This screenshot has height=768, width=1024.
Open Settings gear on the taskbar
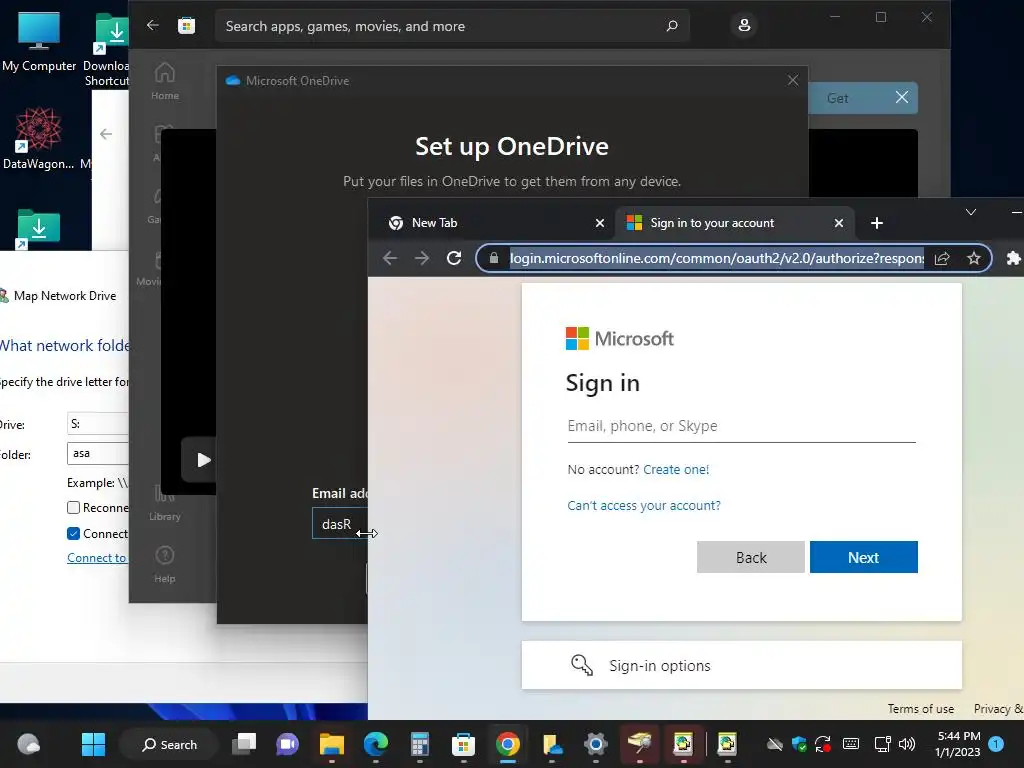pyautogui.click(x=596, y=744)
